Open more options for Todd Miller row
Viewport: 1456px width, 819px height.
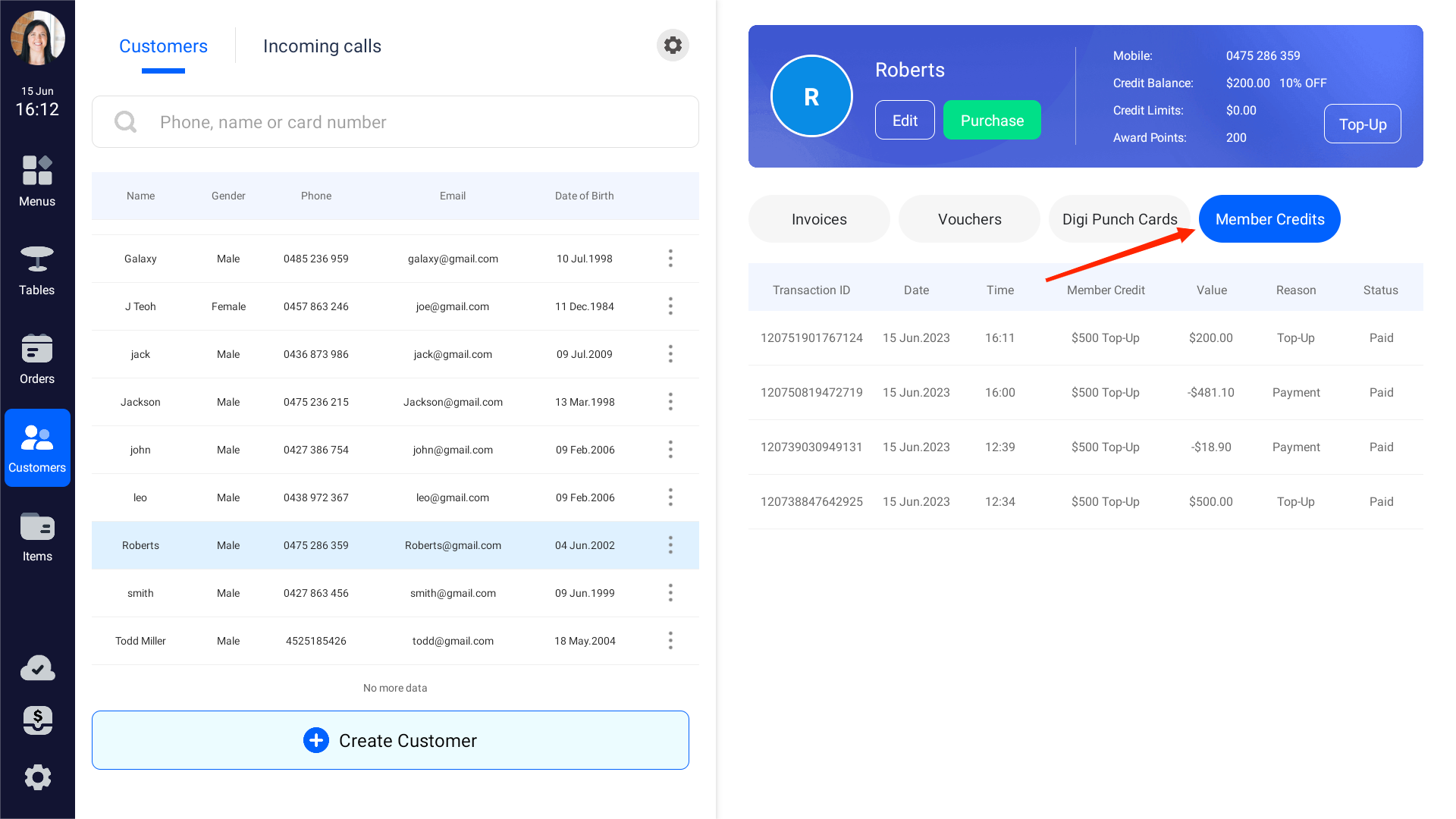tap(670, 641)
